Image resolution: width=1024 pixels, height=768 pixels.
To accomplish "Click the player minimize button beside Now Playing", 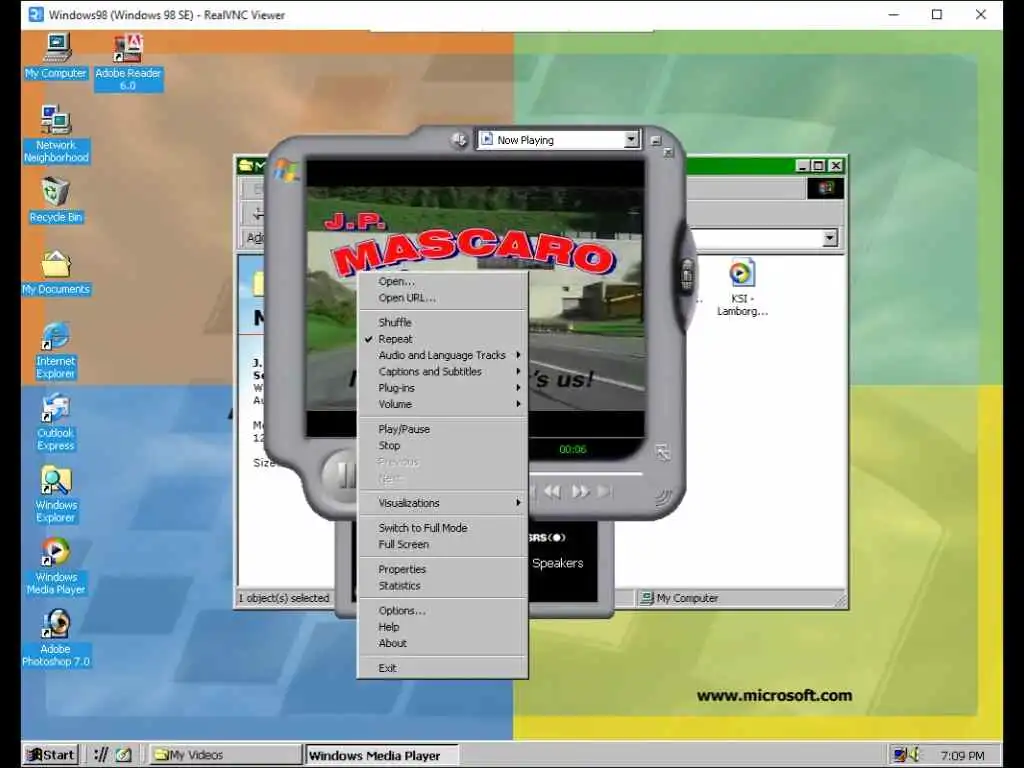I will pos(656,140).
